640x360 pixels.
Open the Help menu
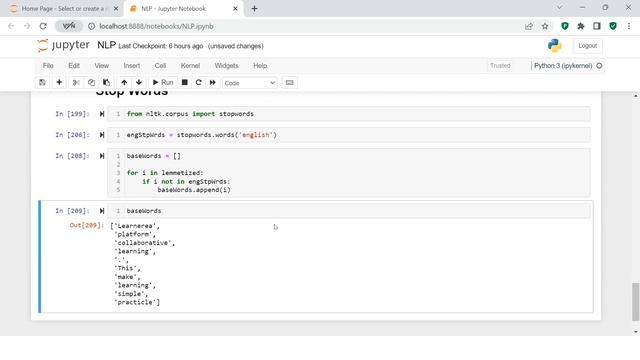[x=260, y=66]
